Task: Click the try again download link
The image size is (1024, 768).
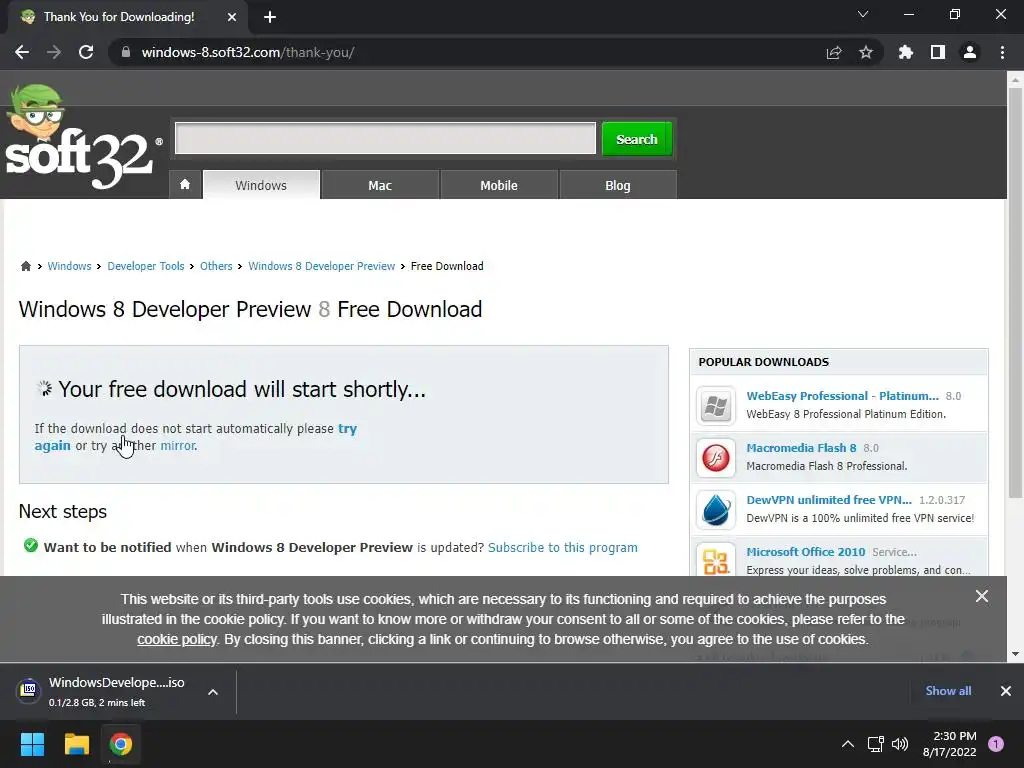Action: coord(347,428)
